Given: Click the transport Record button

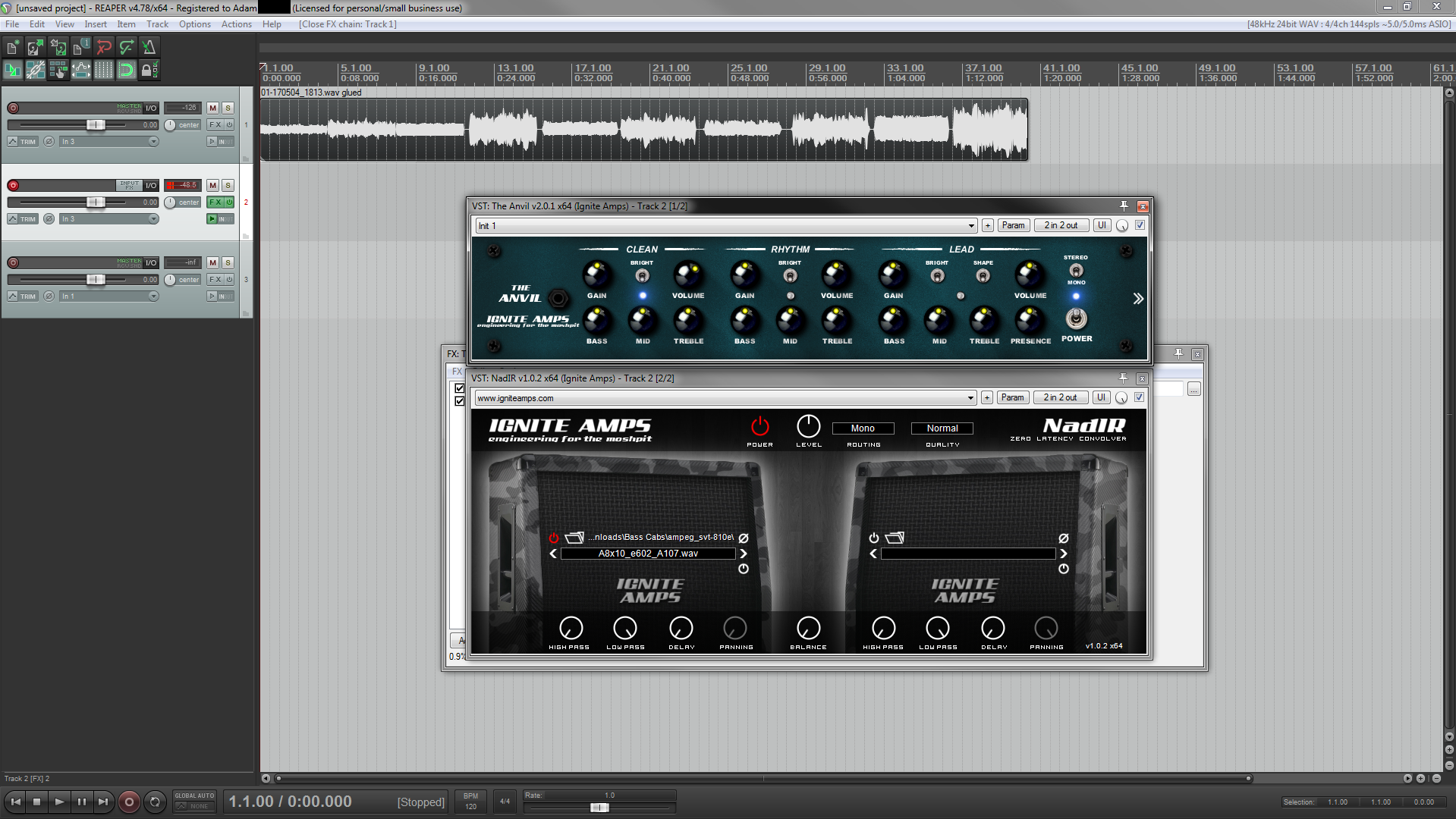Looking at the screenshot, I should coord(129,802).
